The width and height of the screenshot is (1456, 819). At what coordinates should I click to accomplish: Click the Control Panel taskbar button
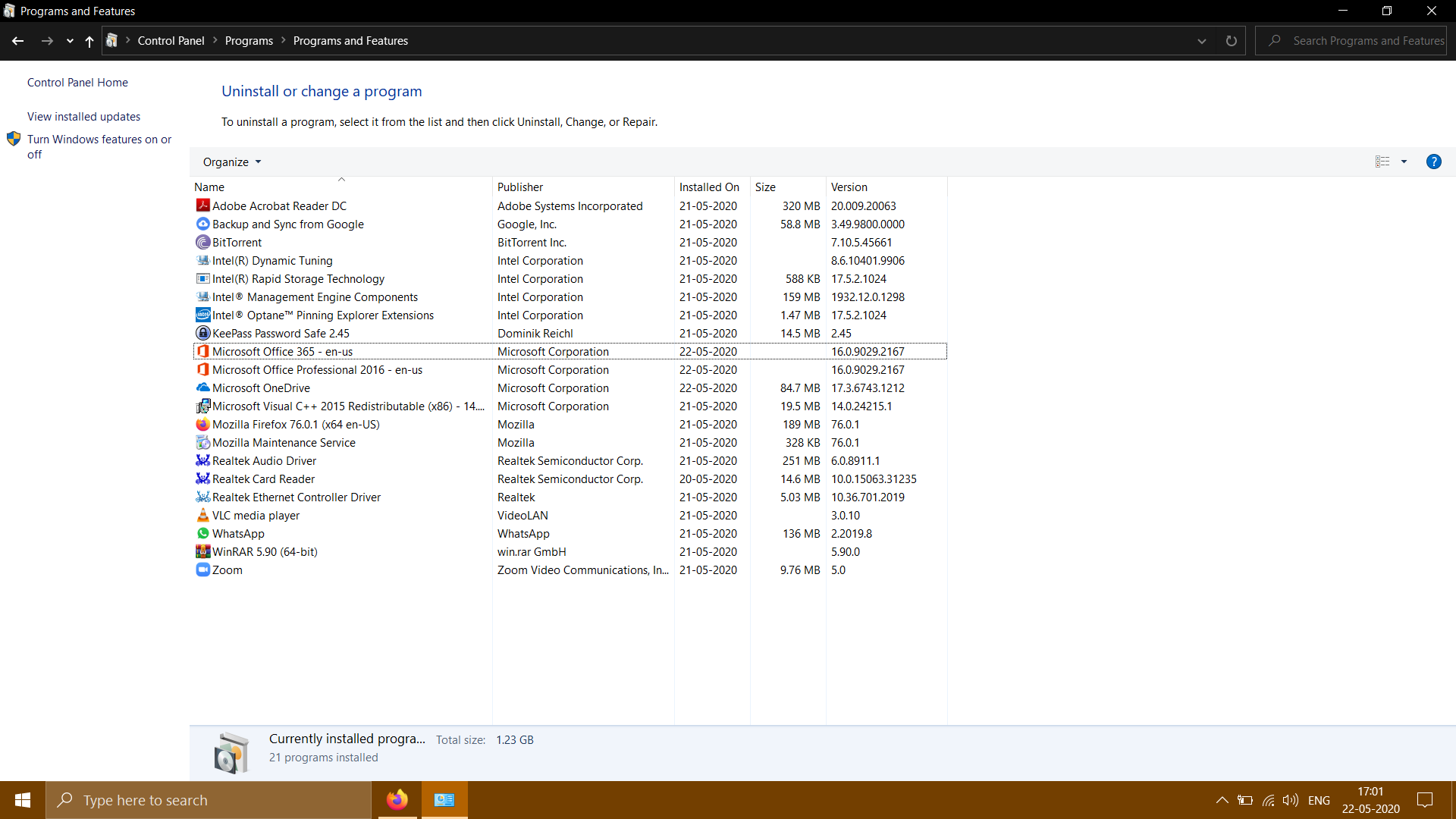click(x=444, y=800)
